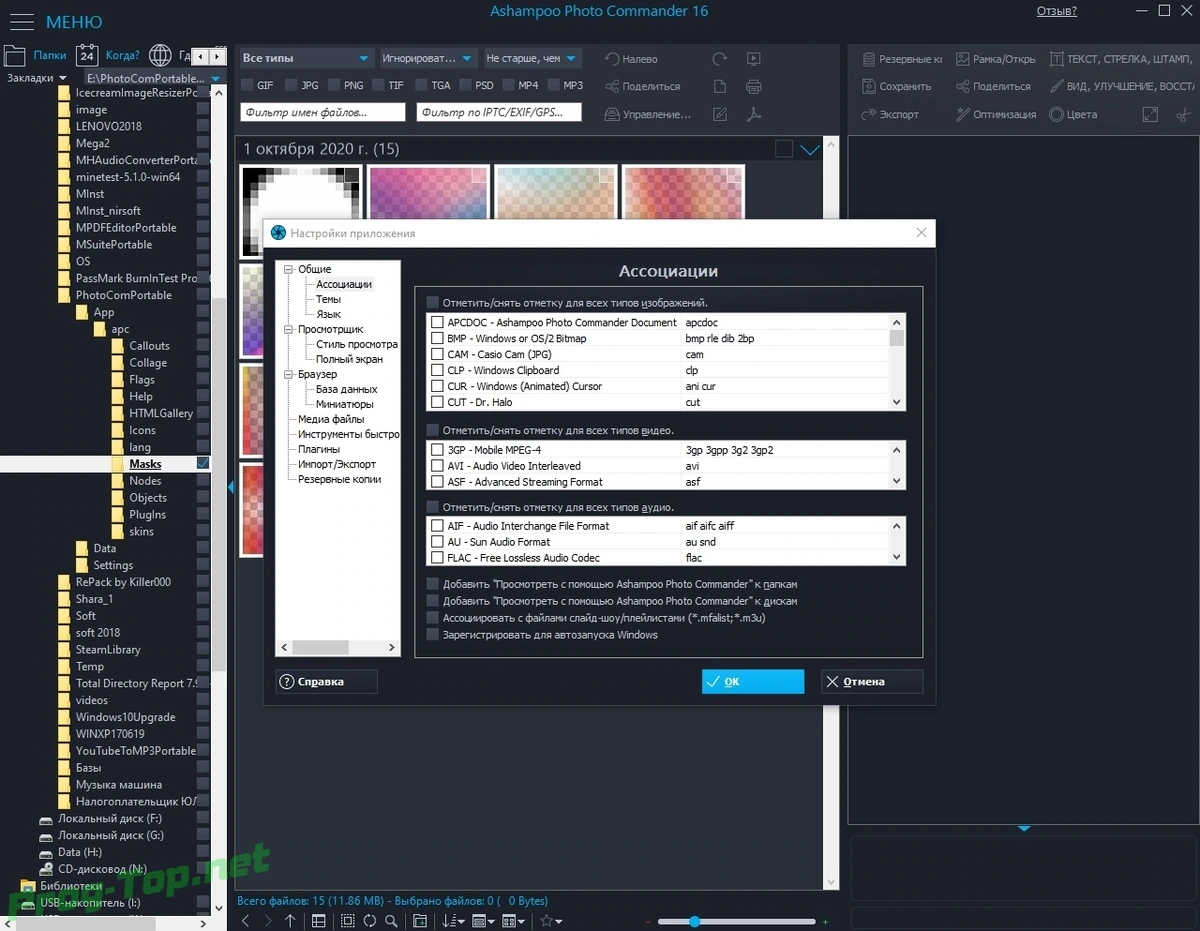Click Сохранить in the right panel

(x=896, y=87)
